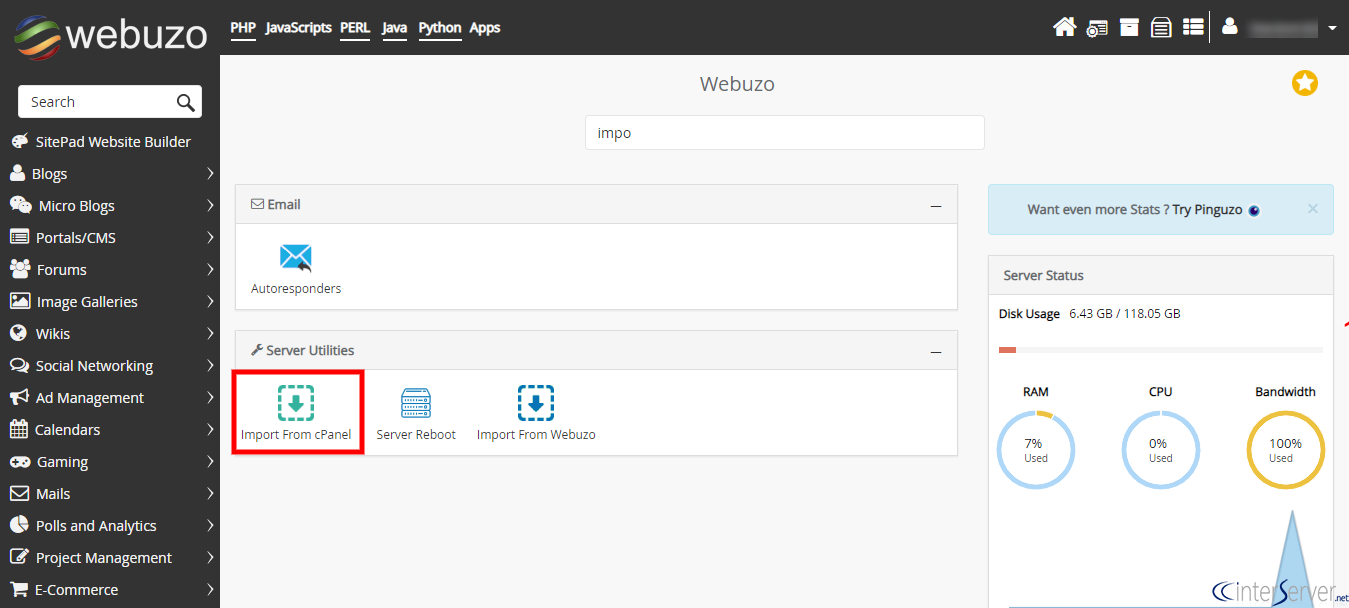Collapse the Email section
Screen dimensions: 1349x608
936,204
